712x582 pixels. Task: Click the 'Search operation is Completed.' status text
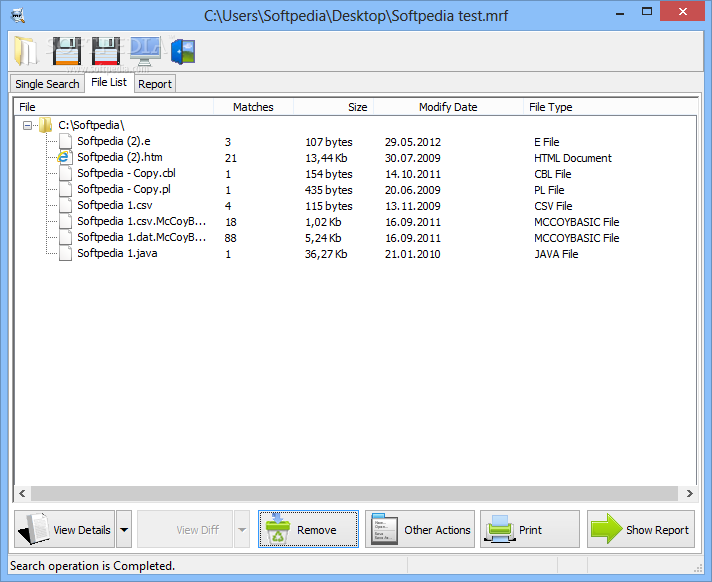93,566
